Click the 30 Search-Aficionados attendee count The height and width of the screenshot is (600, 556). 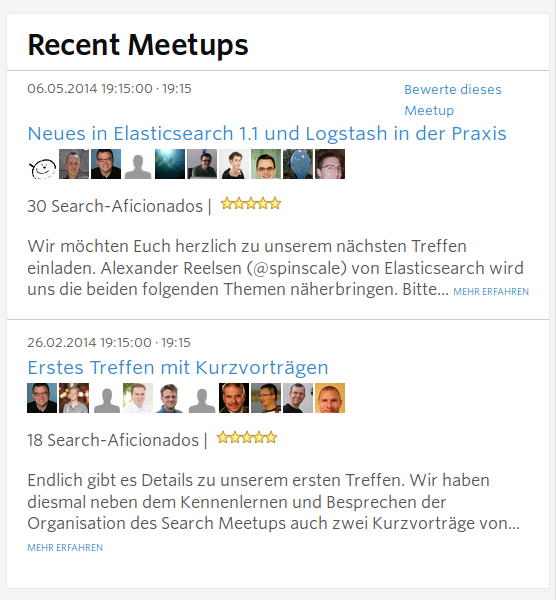coord(115,206)
